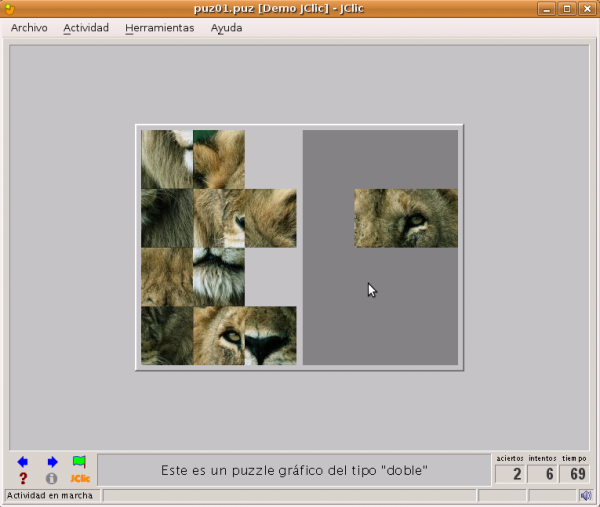This screenshot has height=507, width=600.
Task: Click the JClic icon in title bar
Action: pos(10,9)
